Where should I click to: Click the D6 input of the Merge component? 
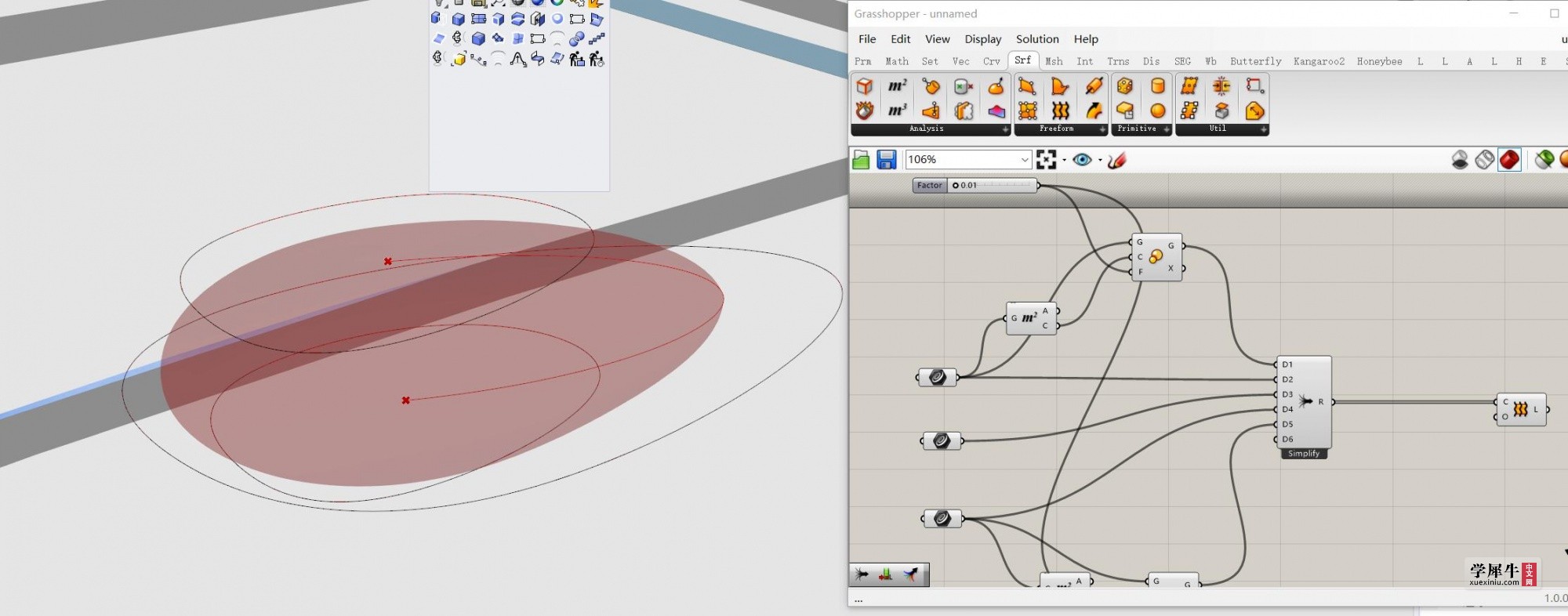pos(1287,439)
